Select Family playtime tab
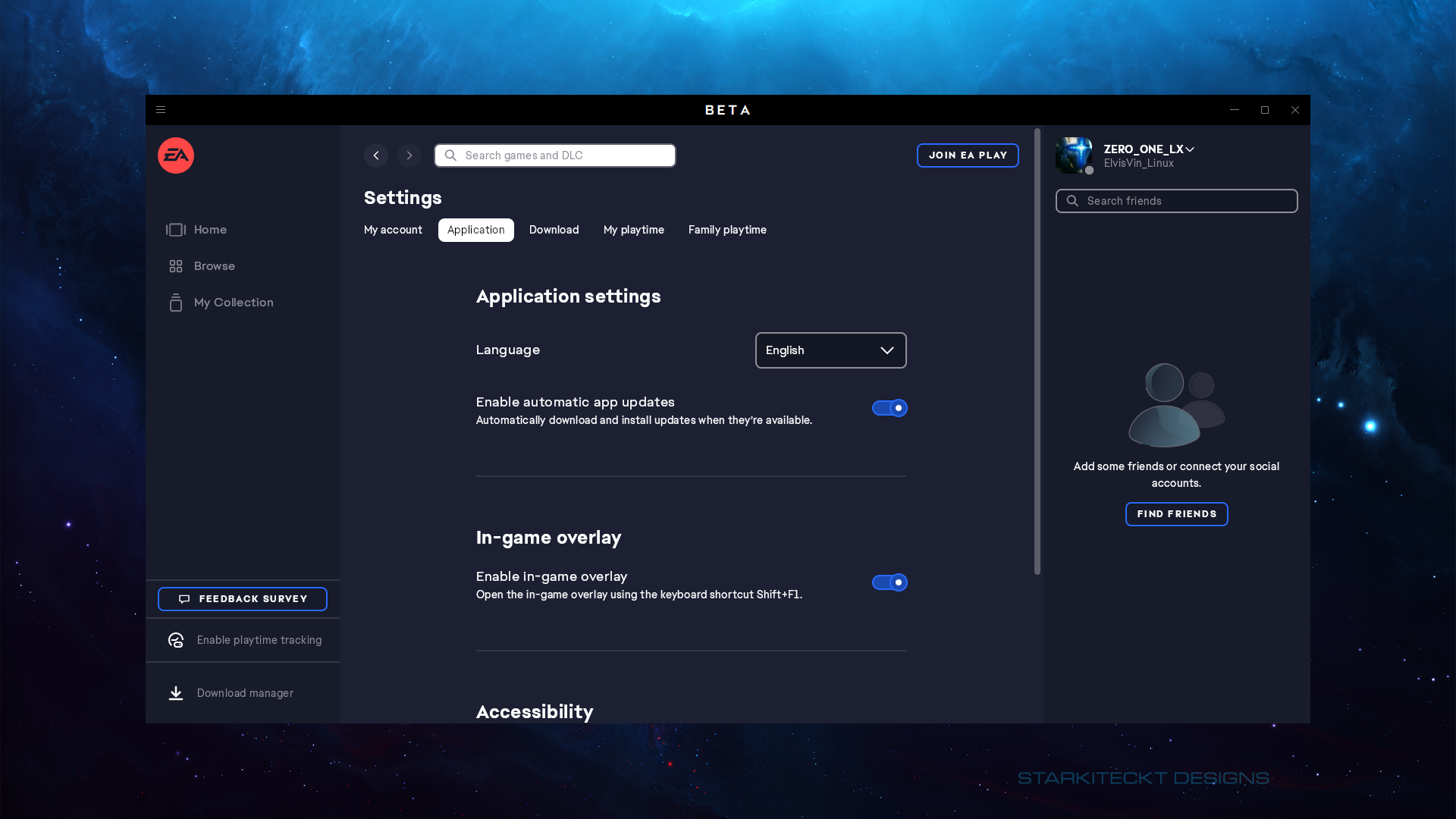The width and height of the screenshot is (1456, 819). click(x=727, y=229)
